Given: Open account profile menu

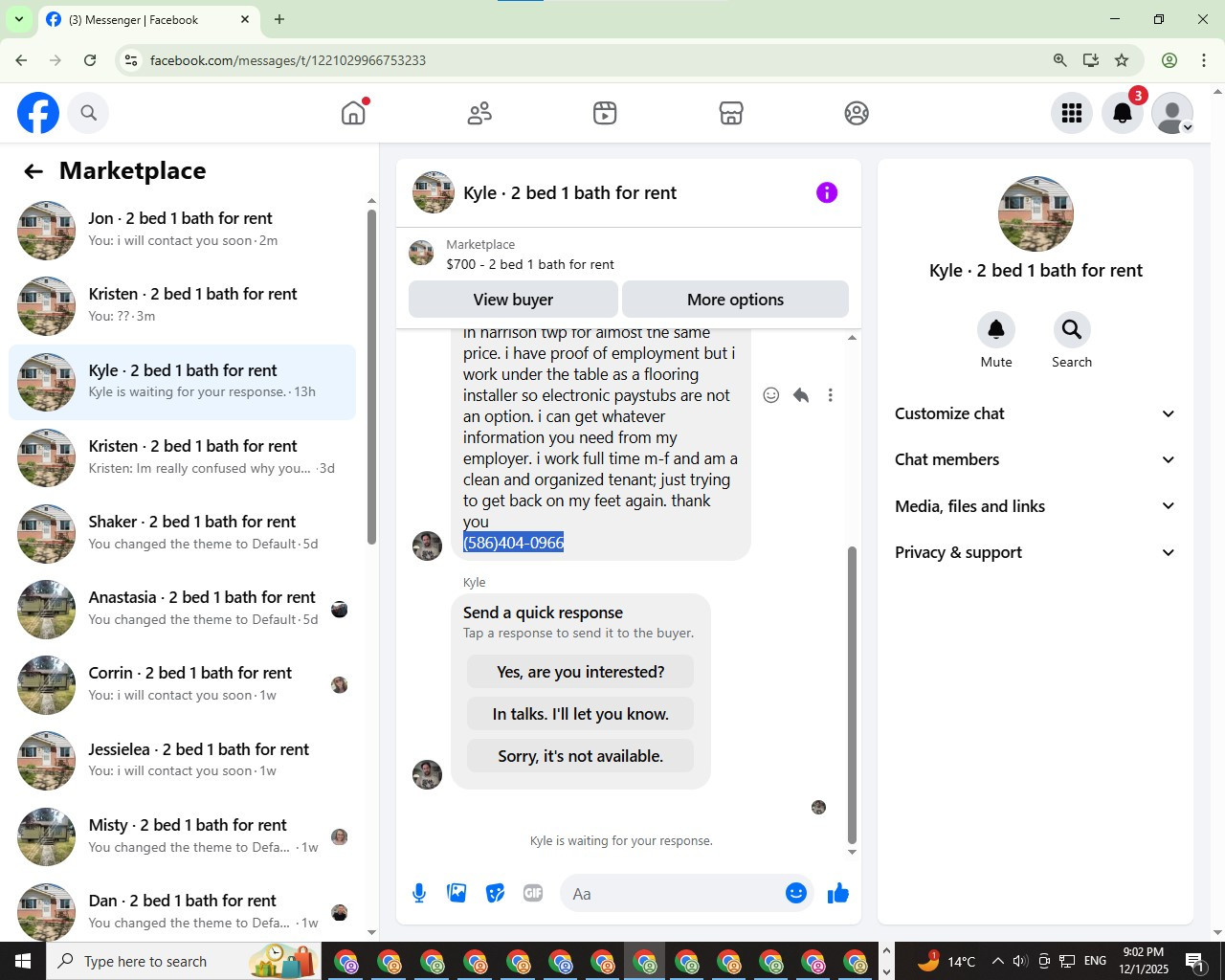Looking at the screenshot, I should tap(1172, 113).
